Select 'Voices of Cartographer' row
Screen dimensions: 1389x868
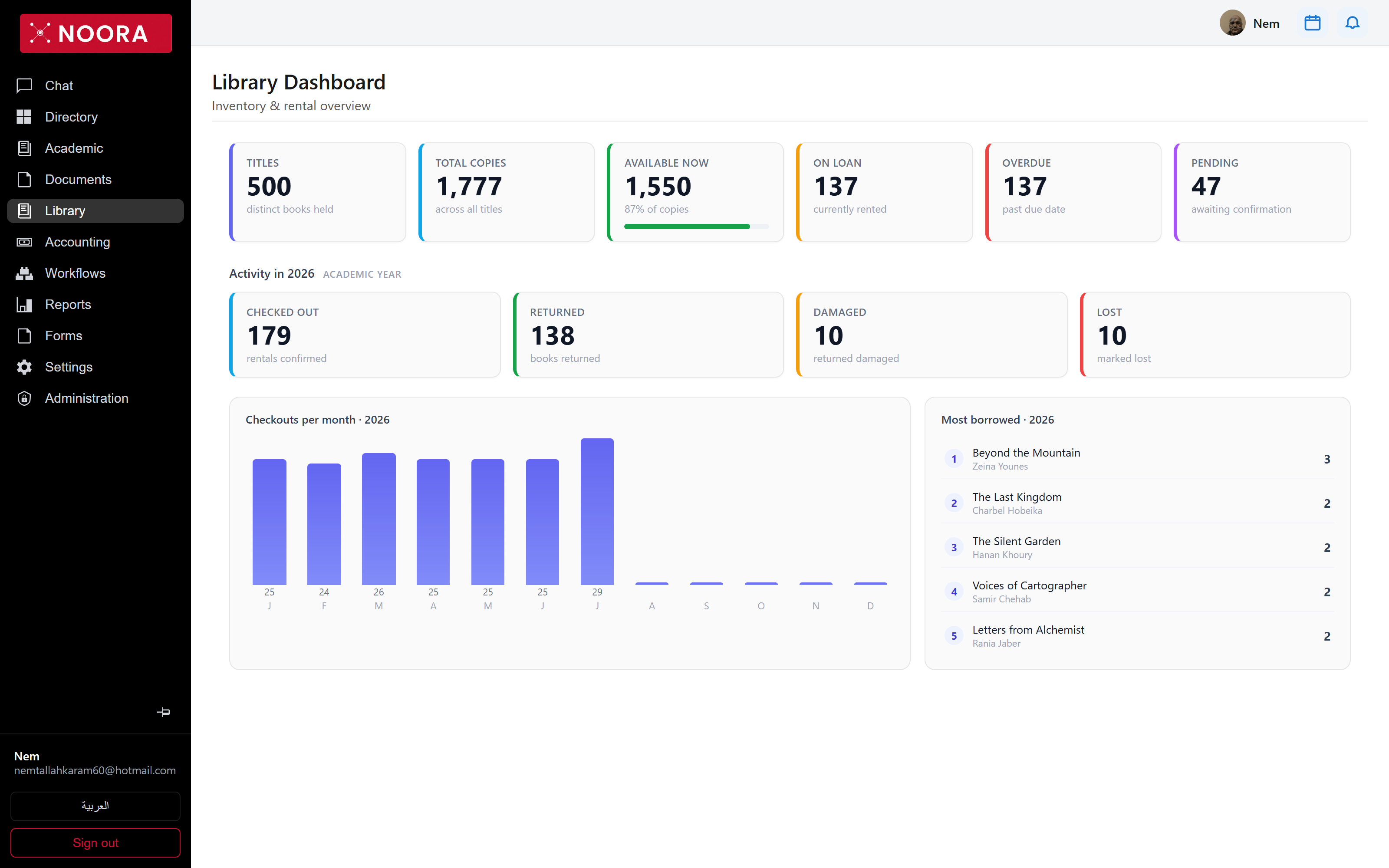tap(1138, 591)
